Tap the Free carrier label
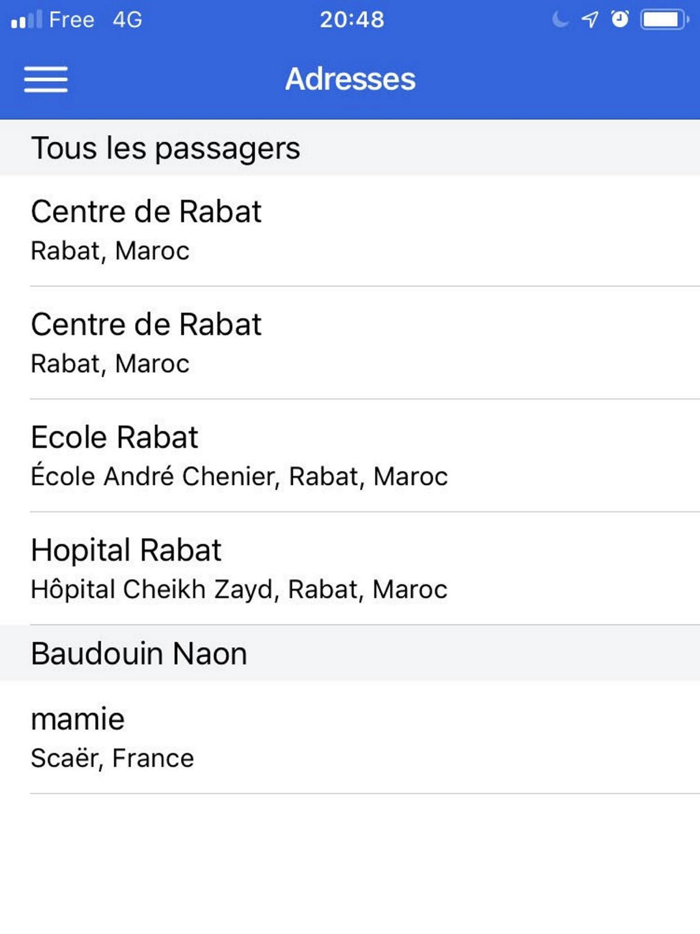This screenshot has height=934, width=700. (x=71, y=20)
